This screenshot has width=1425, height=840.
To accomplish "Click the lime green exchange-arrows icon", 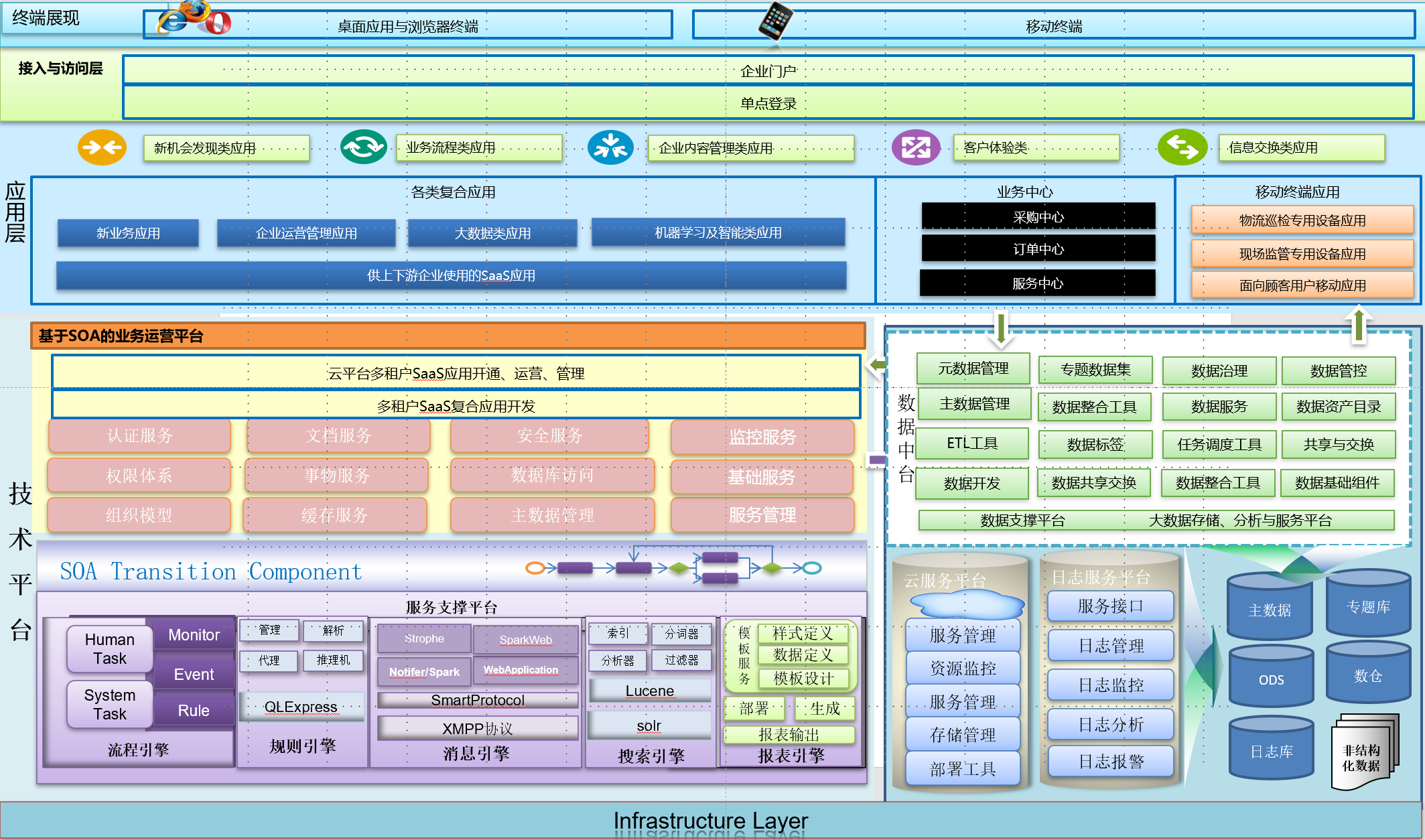I will pos(1182,147).
